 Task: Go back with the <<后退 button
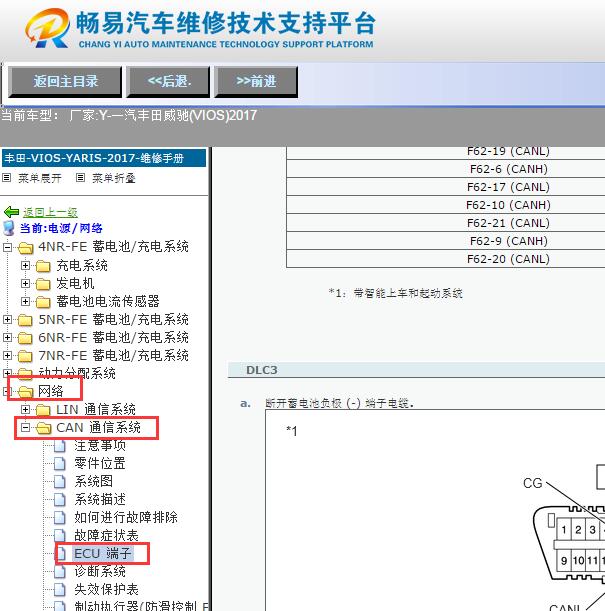point(168,81)
